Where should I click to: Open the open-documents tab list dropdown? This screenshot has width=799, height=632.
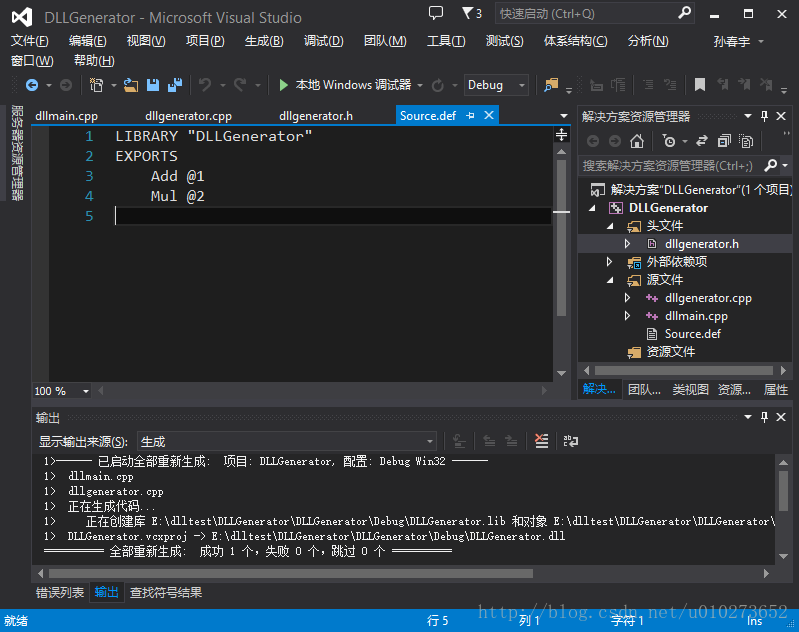click(x=564, y=116)
